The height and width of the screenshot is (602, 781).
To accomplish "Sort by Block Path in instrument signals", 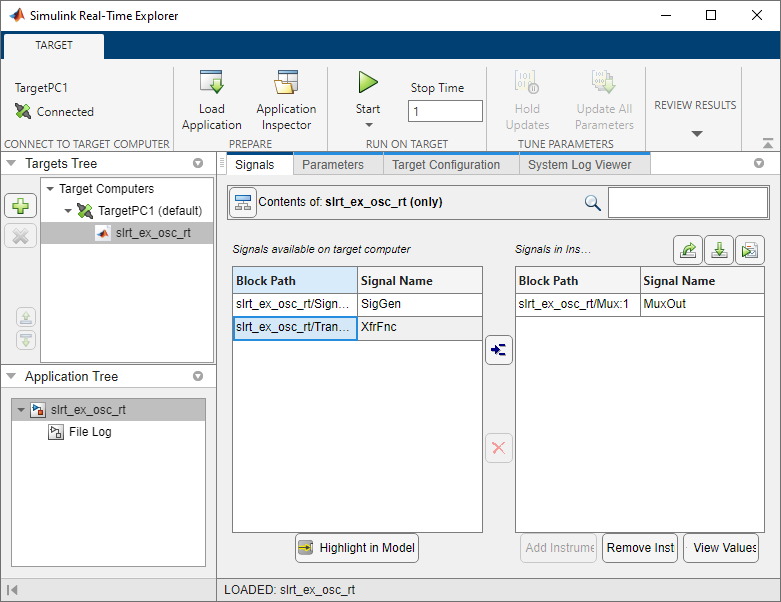I will [x=578, y=281].
